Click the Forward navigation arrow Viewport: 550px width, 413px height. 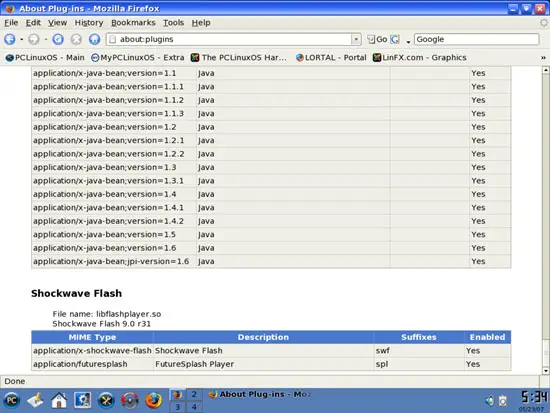[34, 39]
